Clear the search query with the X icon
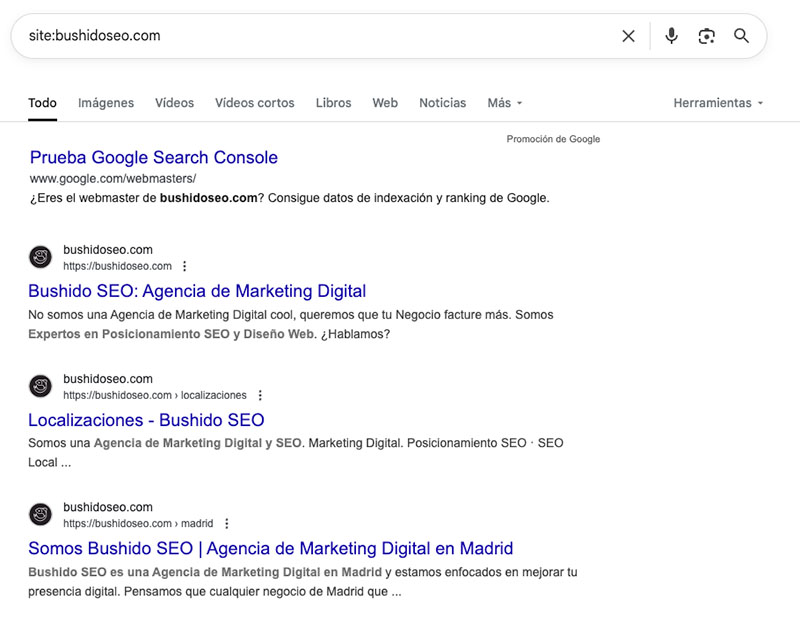Viewport: 800px width, 622px height. pos(628,36)
